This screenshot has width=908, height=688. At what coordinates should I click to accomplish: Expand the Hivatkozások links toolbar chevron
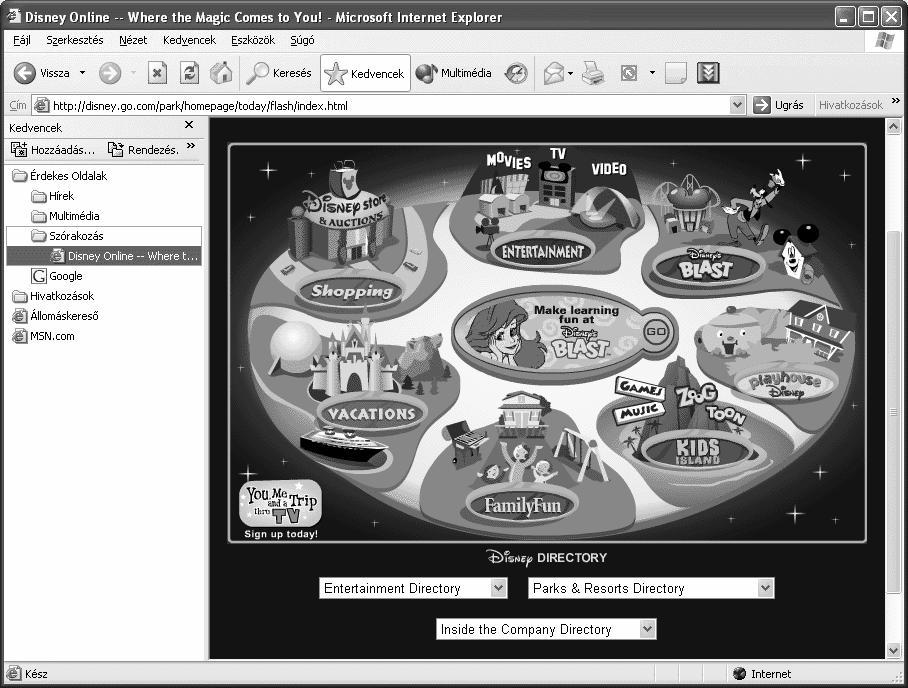896,101
